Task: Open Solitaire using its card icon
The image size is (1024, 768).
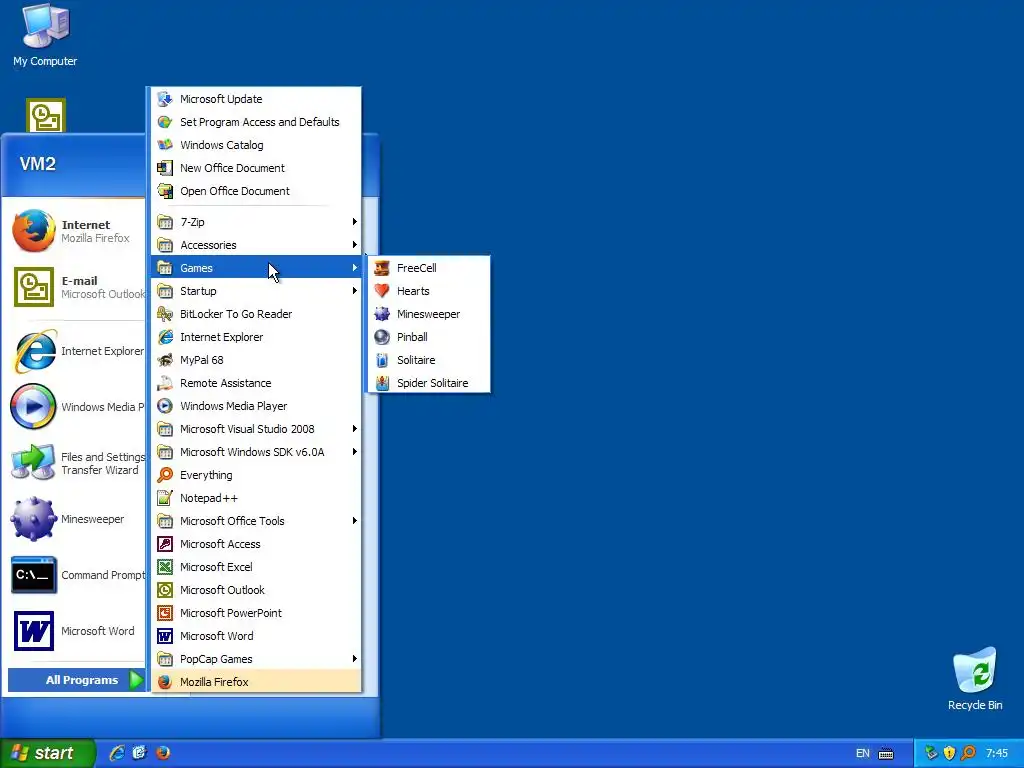Action: coord(382,360)
